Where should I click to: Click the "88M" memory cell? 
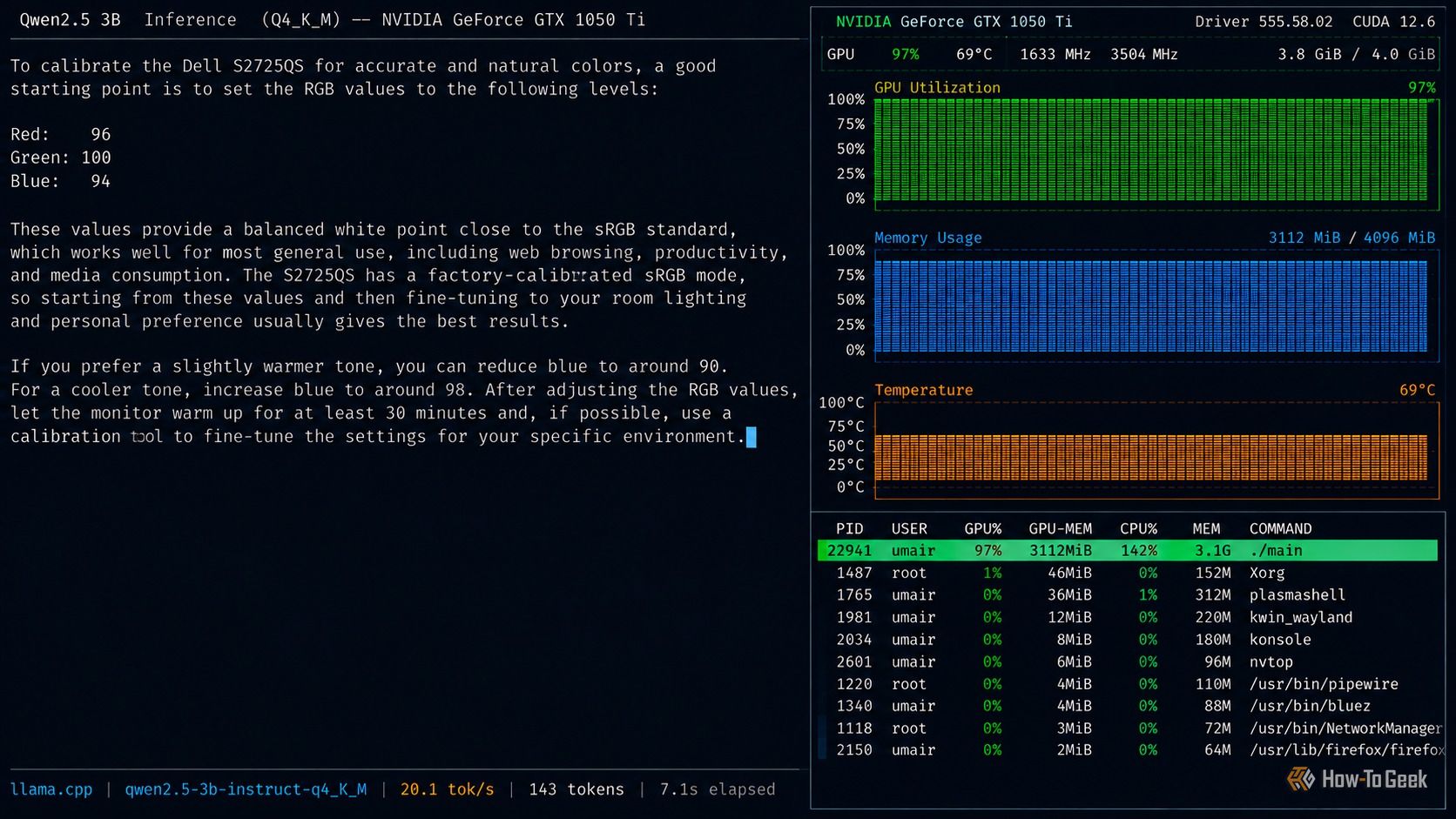pyautogui.click(x=1217, y=706)
